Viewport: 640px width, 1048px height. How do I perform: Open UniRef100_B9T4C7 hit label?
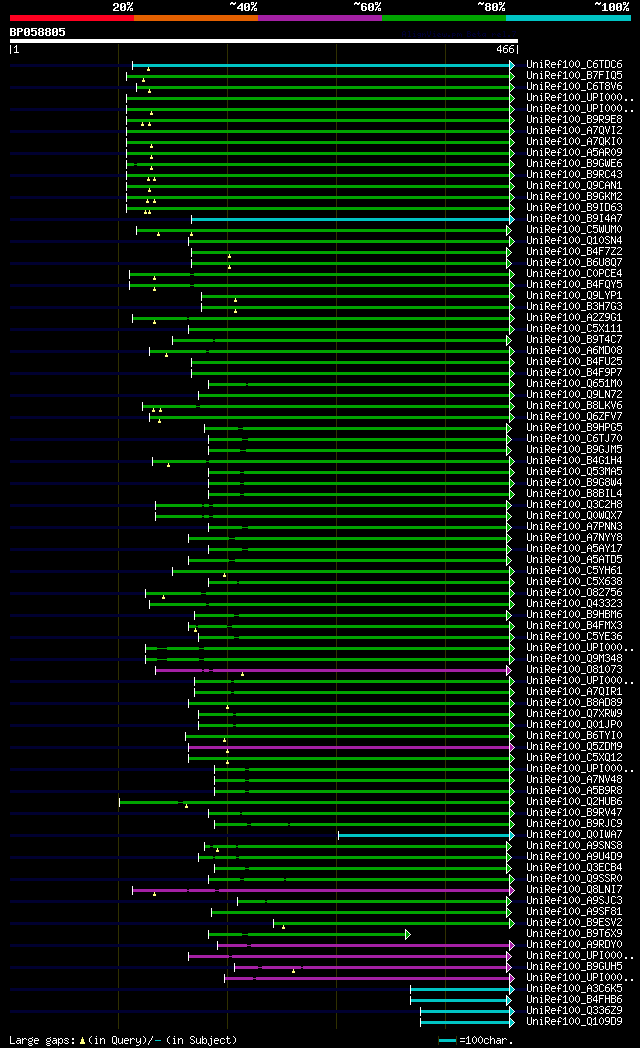point(574,340)
